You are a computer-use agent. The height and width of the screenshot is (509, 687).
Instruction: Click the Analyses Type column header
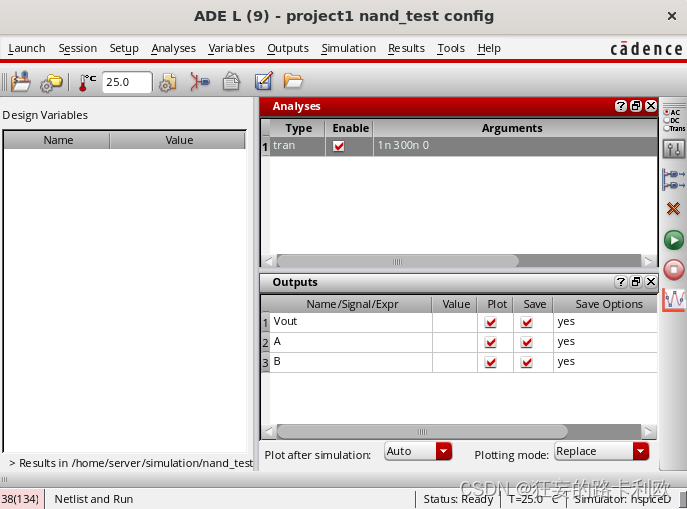297,128
